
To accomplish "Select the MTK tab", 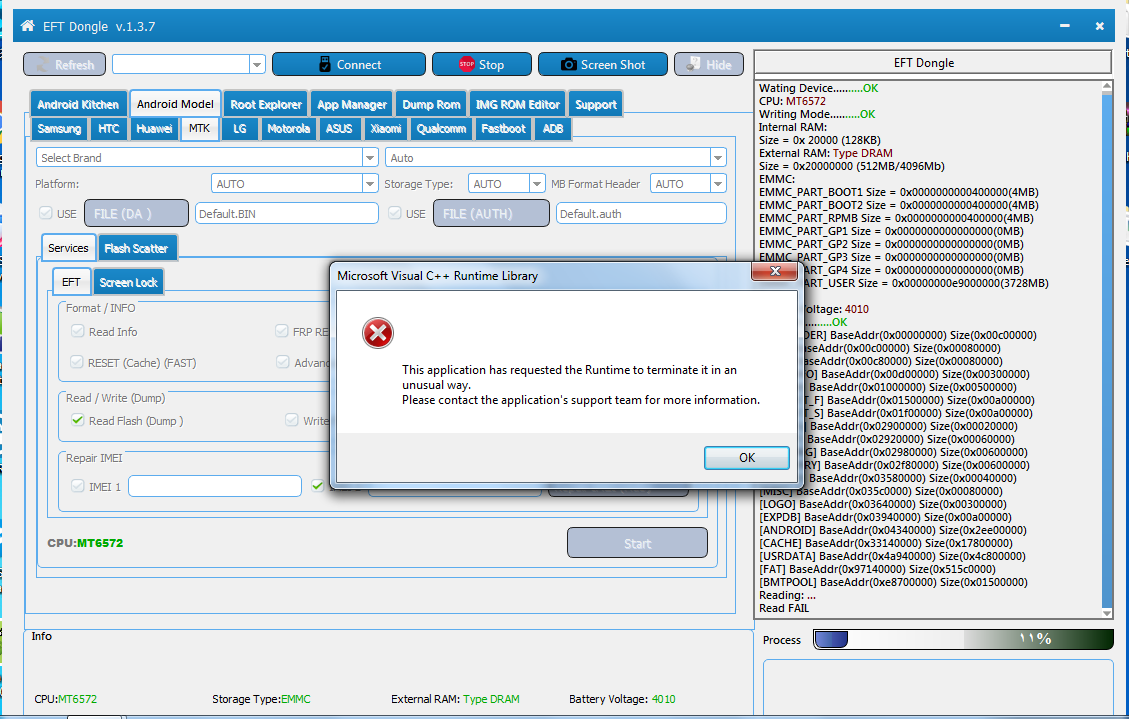I will coord(199,128).
